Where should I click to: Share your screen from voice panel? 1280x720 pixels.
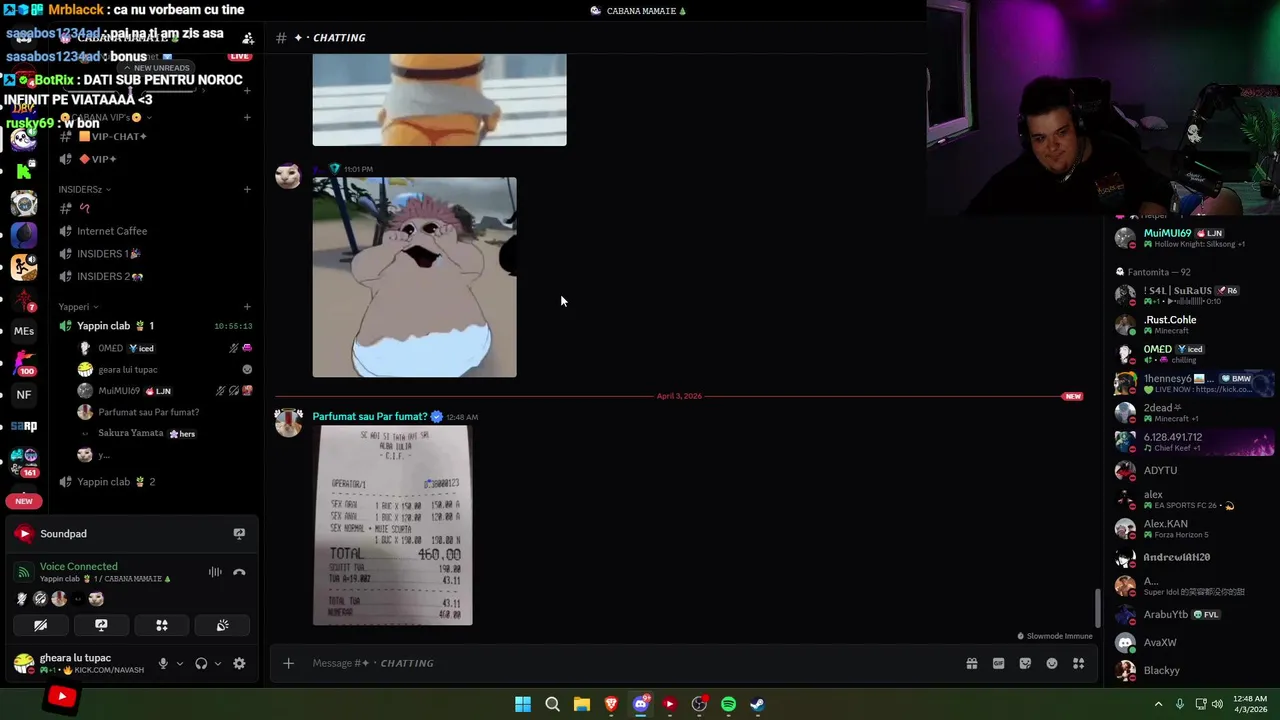point(101,625)
